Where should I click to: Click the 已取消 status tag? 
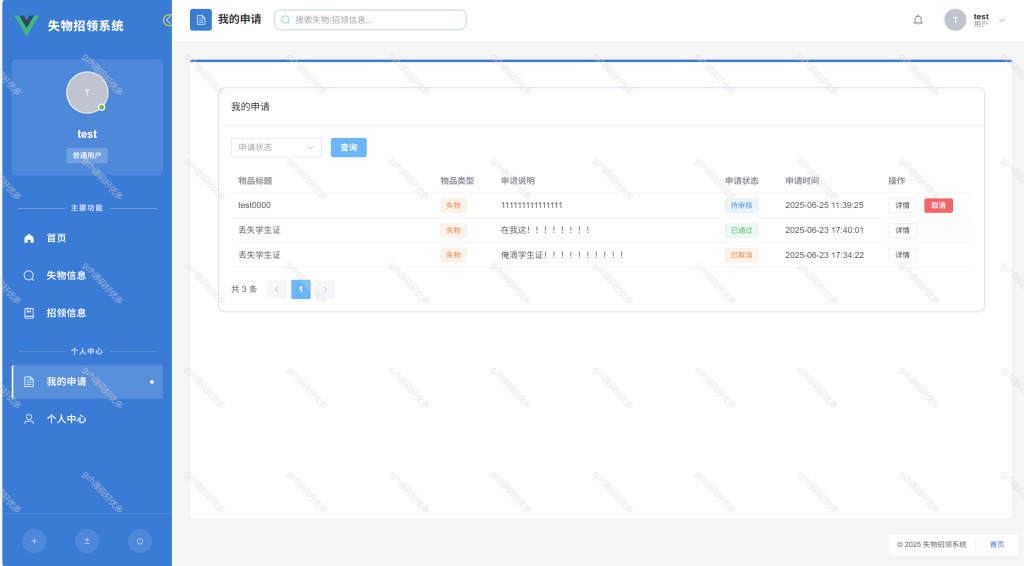pyautogui.click(x=741, y=255)
